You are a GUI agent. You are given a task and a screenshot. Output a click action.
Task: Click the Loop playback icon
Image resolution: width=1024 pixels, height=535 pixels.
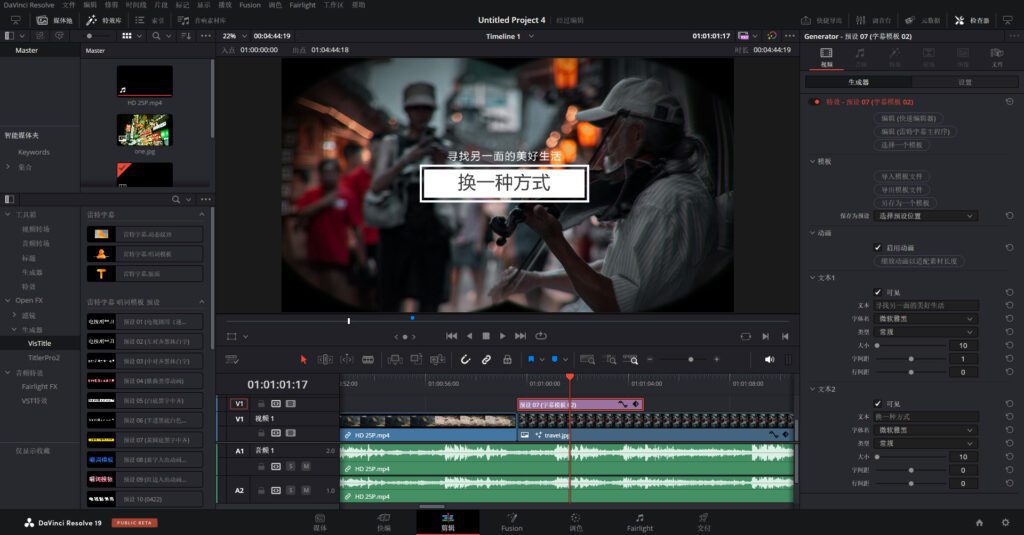pos(541,336)
